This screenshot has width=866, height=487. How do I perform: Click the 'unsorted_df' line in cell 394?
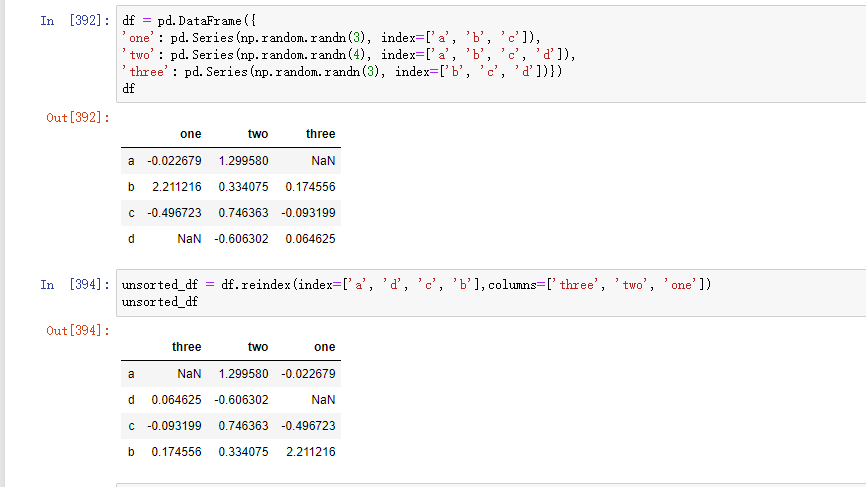coord(153,302)
